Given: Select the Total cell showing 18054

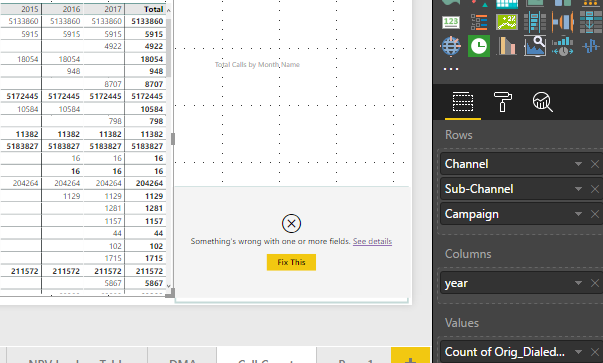Looking at the screenshot, I should [152, 59].
